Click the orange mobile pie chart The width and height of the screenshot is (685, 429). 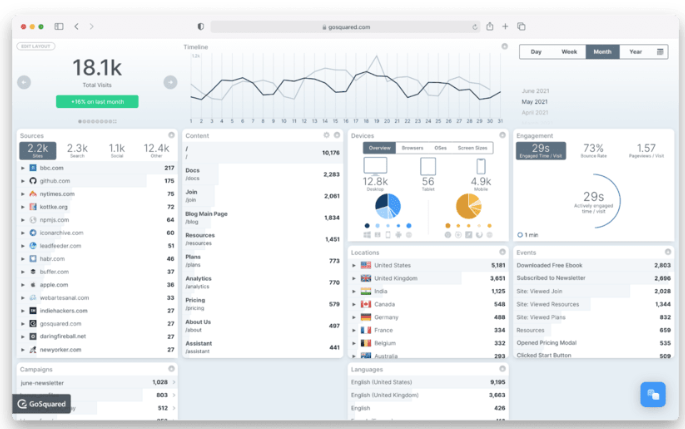coord(469,206)
